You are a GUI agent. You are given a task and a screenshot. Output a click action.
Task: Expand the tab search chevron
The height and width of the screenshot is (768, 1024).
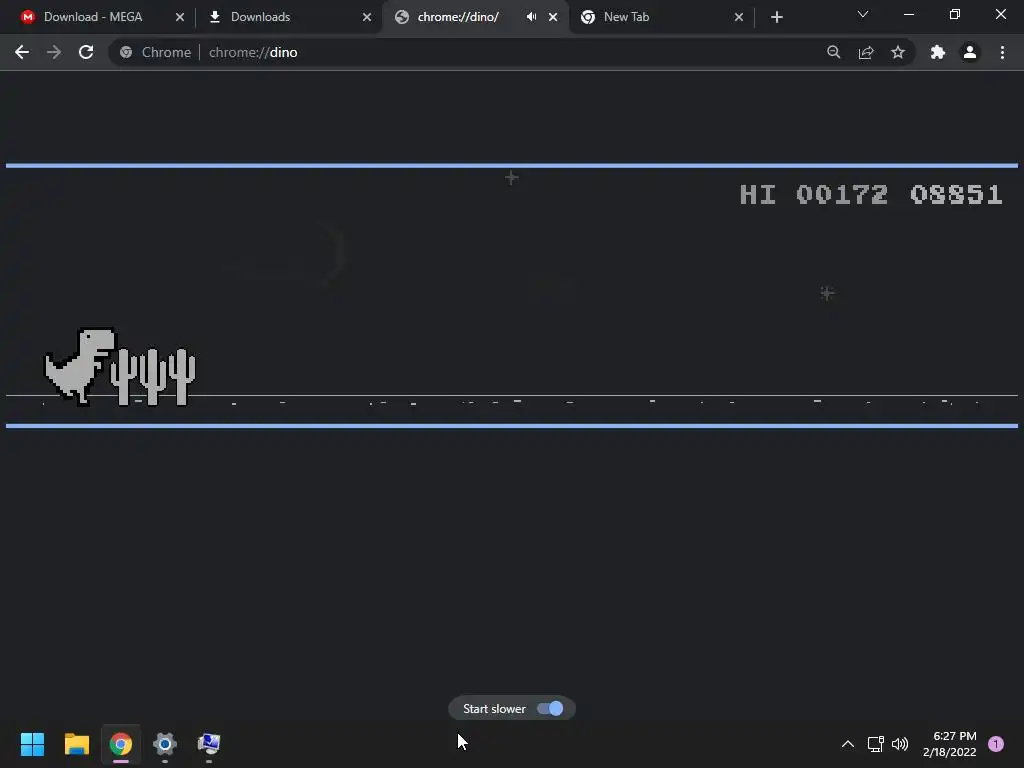[863, 14]
